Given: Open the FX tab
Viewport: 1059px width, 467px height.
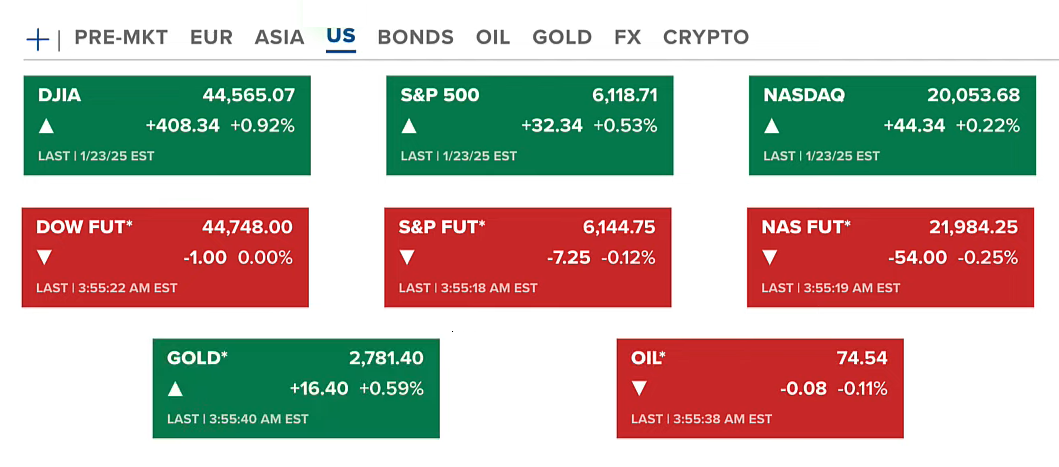Looking at the screenshot, I should 627,38.
